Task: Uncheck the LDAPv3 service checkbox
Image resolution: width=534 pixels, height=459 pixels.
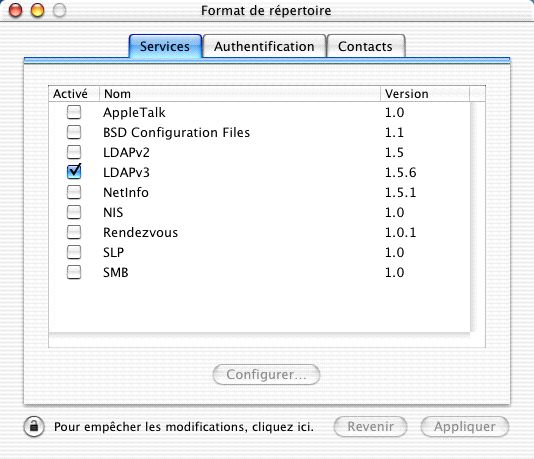Action: [x=74, y=171]
